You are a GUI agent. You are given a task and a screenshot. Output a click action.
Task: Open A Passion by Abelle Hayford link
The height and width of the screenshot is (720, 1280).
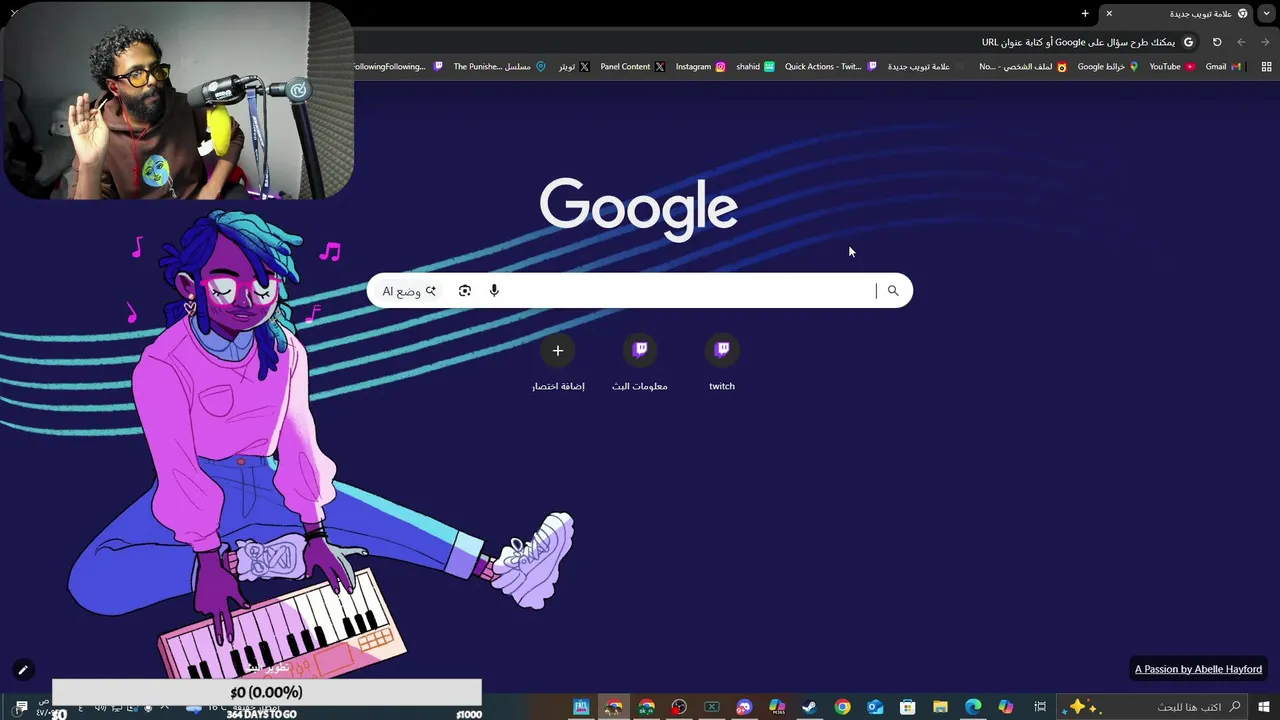[1198, 669]
